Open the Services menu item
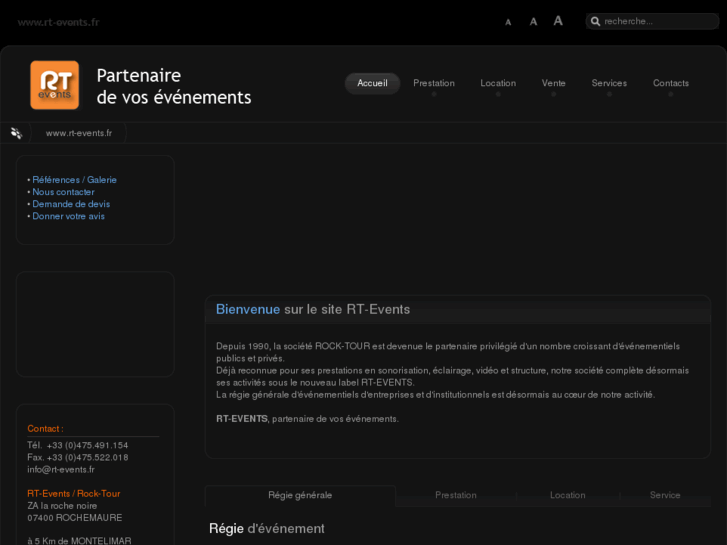 point(609,83)
